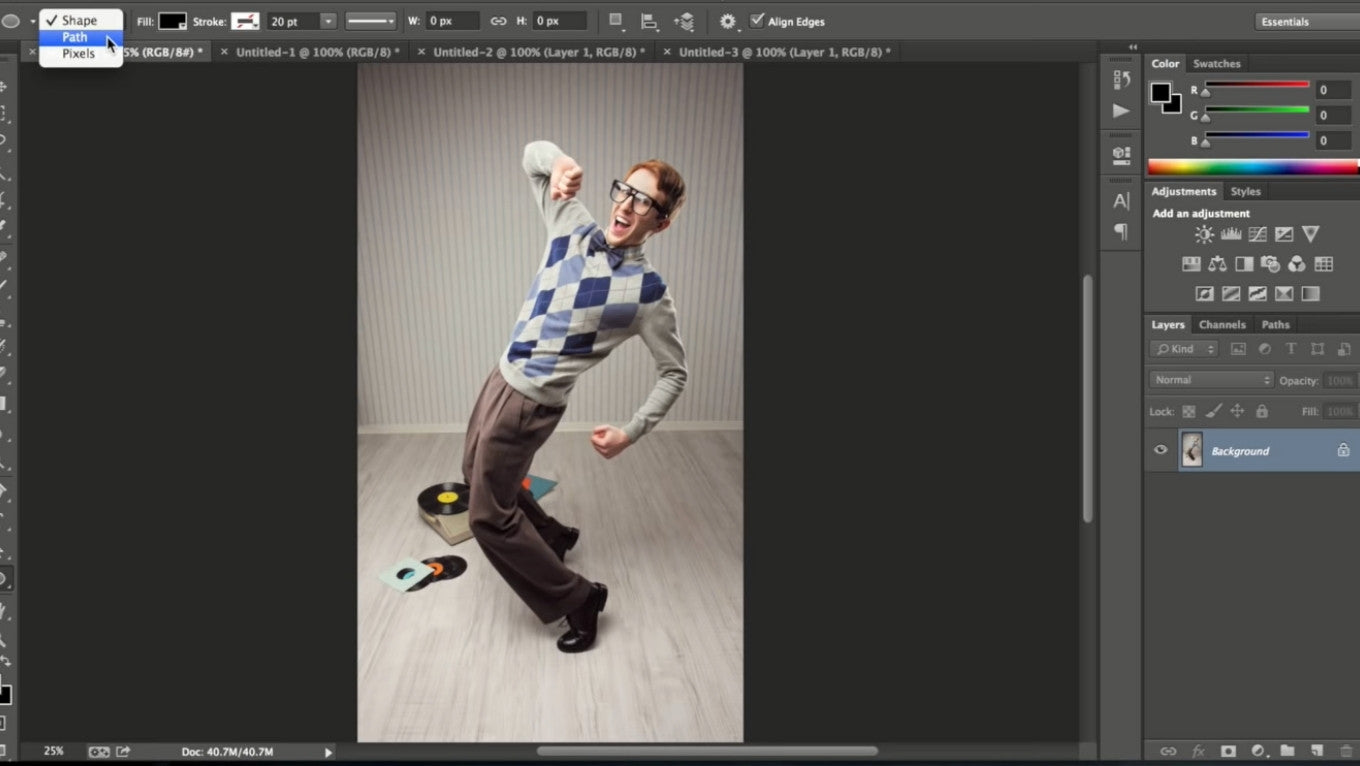Close the Untitled-1 document tab
Screen dimensions: 1360x766
click(x=224, y=52)
